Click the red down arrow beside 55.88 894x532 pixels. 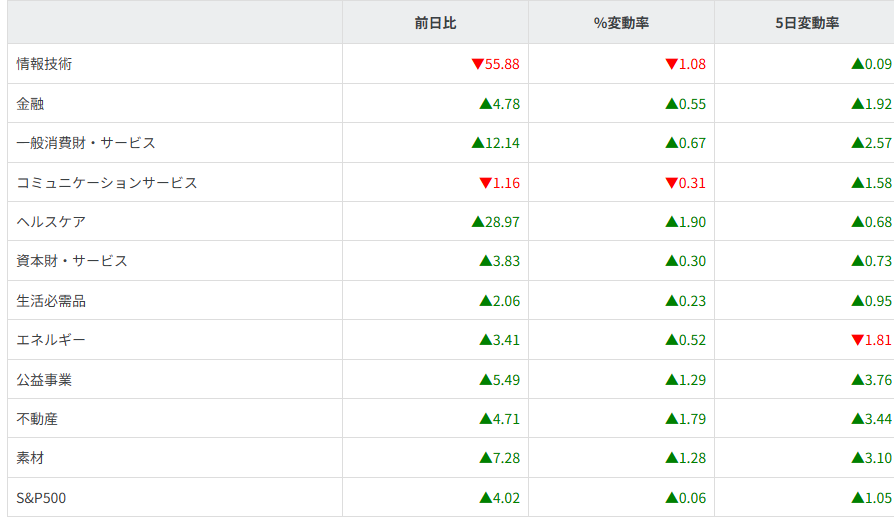(x=477, y=64)
